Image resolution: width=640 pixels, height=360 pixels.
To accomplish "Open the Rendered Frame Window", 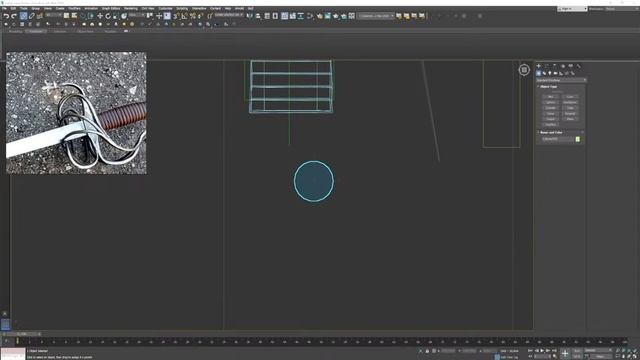I will 327,16.
